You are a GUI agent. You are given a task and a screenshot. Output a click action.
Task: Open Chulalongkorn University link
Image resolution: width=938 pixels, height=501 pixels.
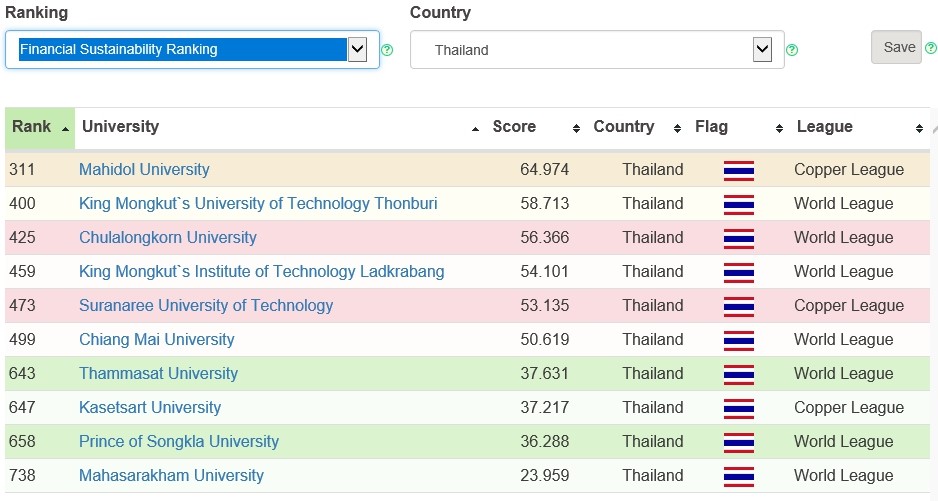(x=168, y=238)
